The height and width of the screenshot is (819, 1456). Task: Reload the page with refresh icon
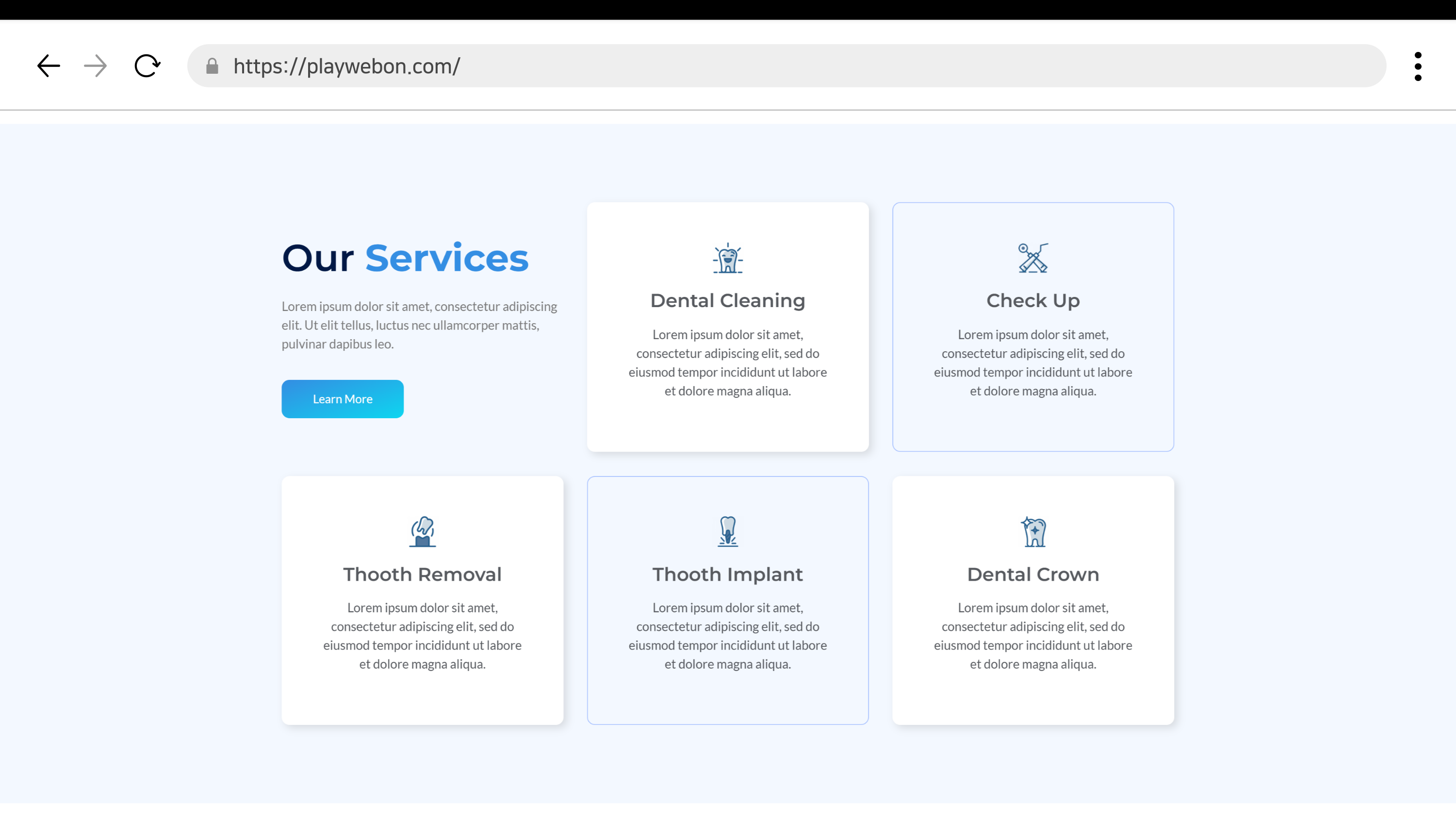[x=147, y=66]
